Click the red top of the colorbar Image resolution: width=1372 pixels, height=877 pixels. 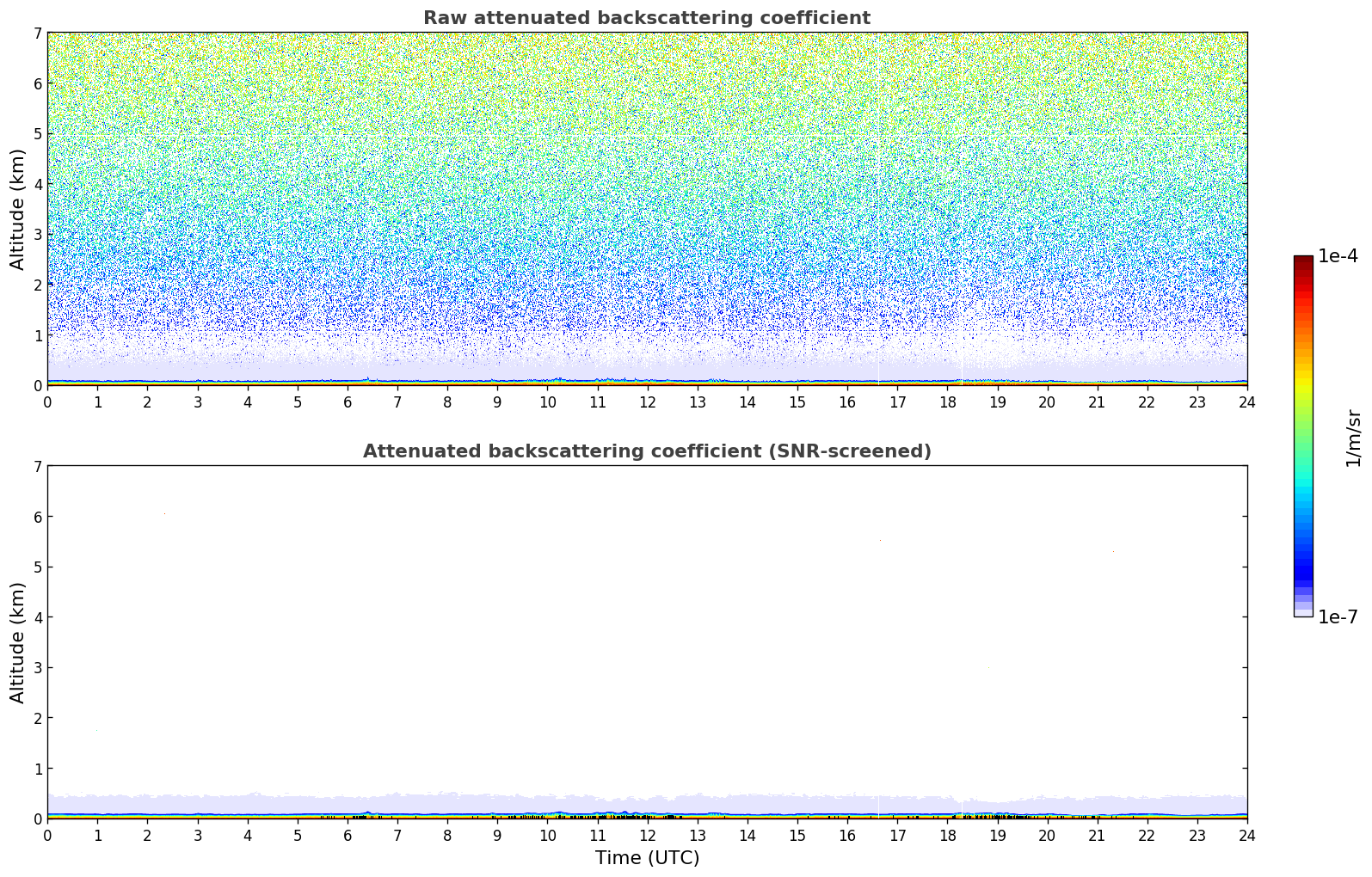(1302, 265)
